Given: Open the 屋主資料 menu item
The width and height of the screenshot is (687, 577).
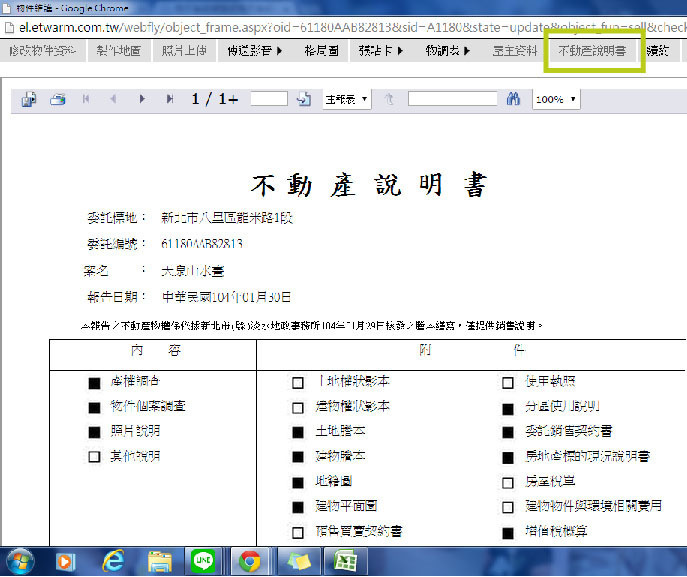Looking at the screenshot, I should (x=515, y=51).
